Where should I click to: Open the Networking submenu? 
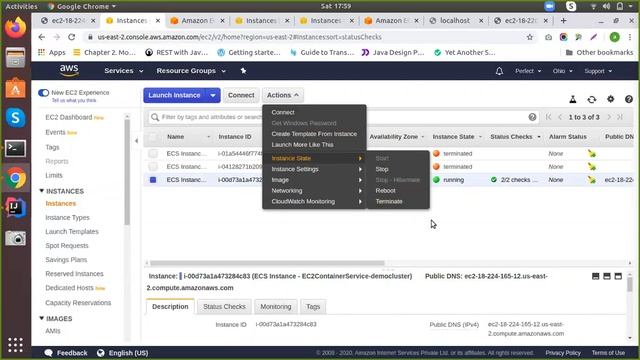pos(314,191)
